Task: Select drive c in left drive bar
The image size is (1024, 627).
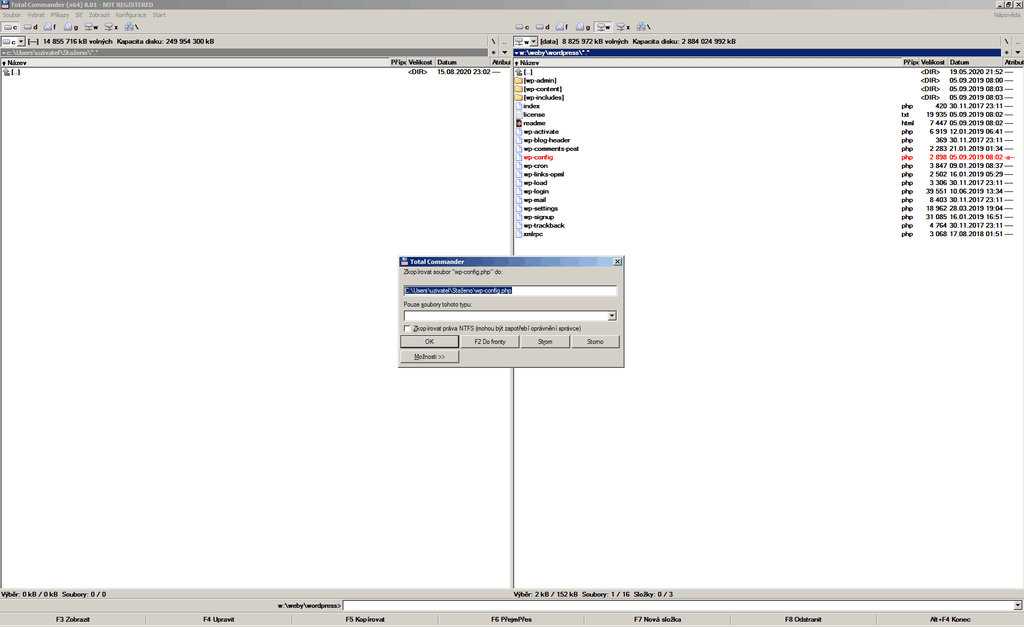Action: click(11, 27)
